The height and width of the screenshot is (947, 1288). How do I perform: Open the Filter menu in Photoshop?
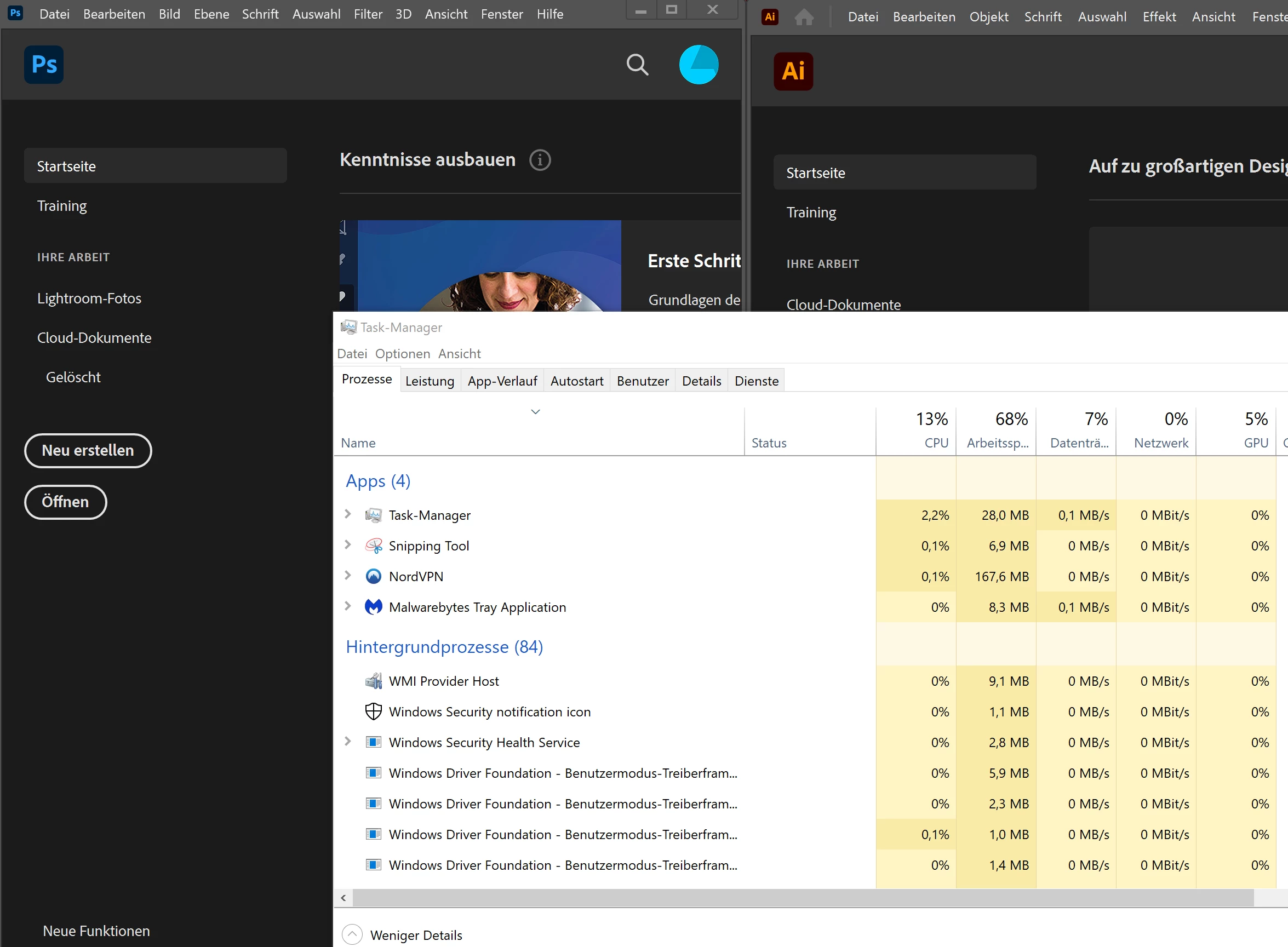[x=368, y=14]
